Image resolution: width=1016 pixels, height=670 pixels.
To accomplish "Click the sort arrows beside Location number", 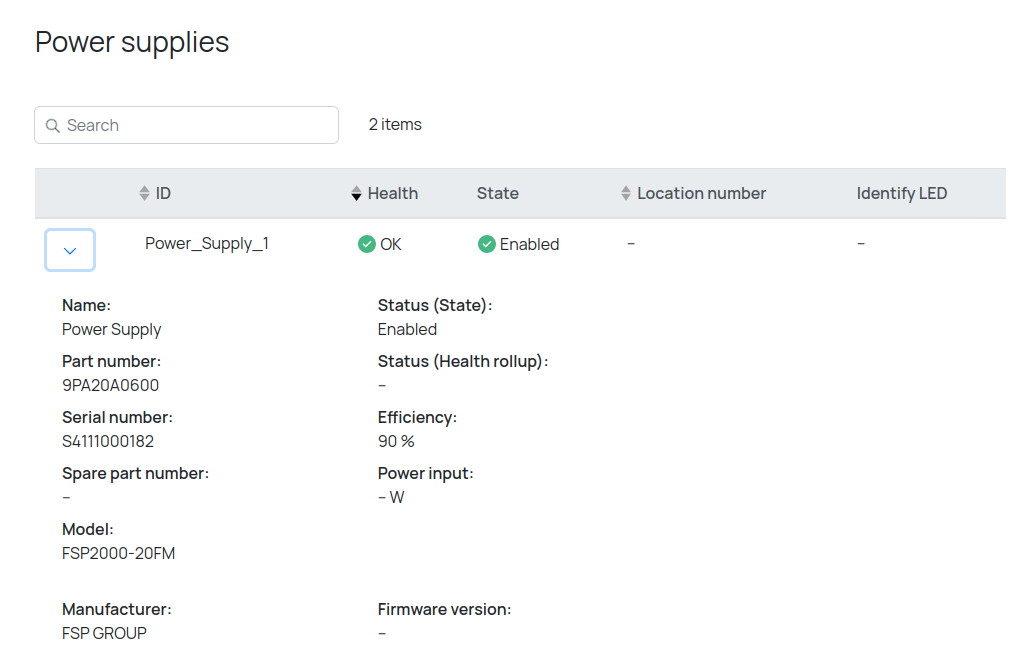I will (x=626, y=193).
